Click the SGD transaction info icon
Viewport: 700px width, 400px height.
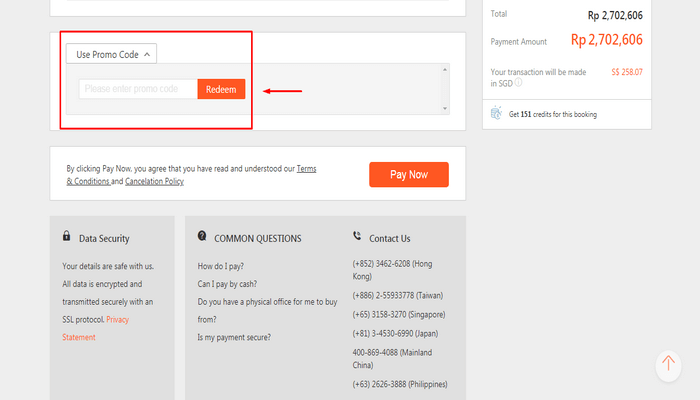[518, 83]
